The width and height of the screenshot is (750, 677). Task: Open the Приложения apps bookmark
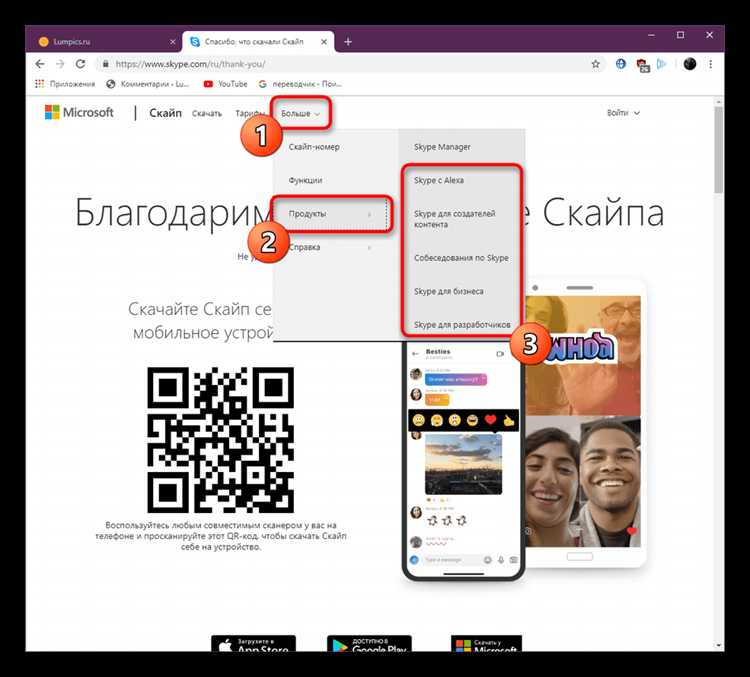66,84
